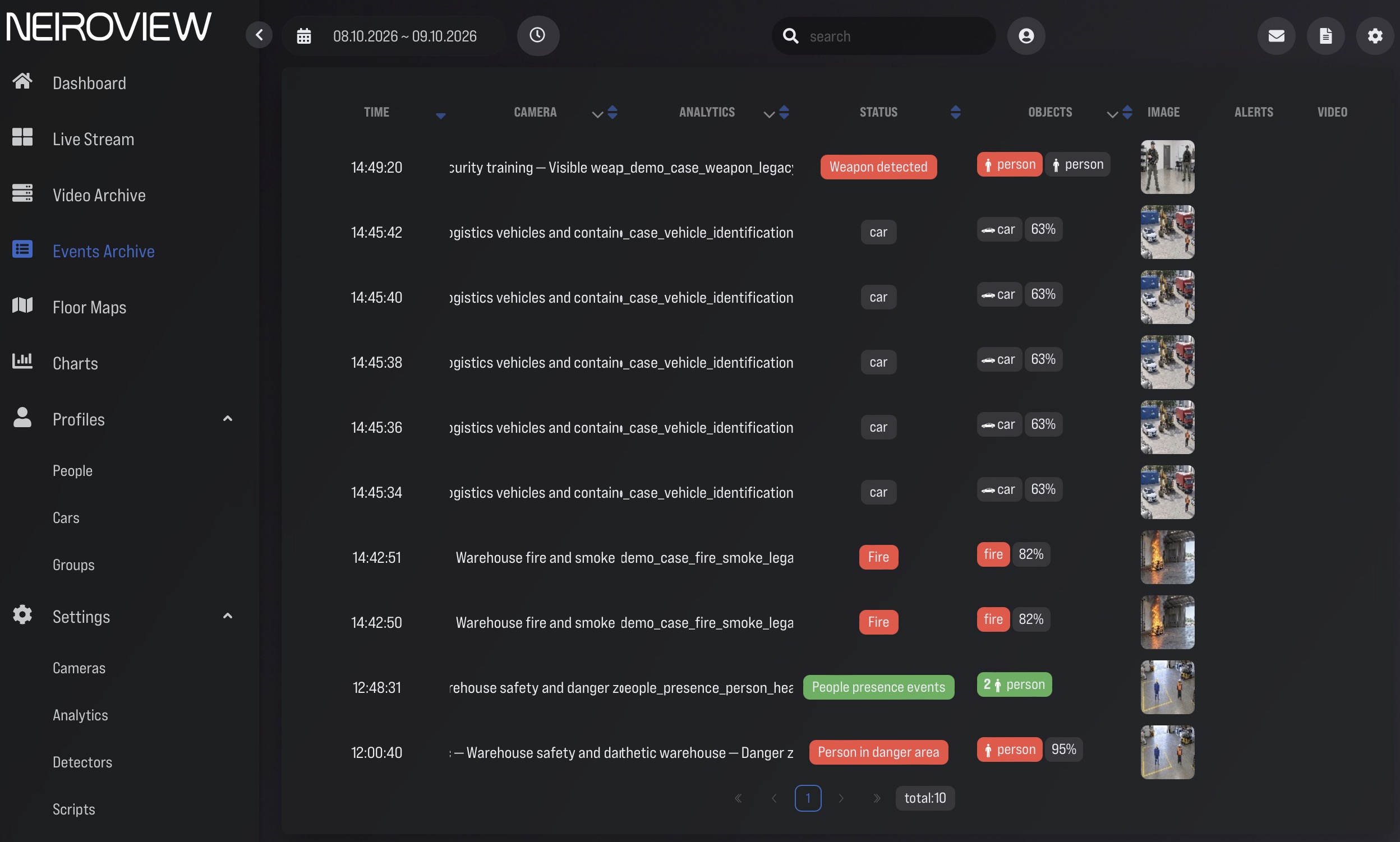Open Charts from the sidebar
Screen dimensions: 1400x842
click(x=76, y=364)
